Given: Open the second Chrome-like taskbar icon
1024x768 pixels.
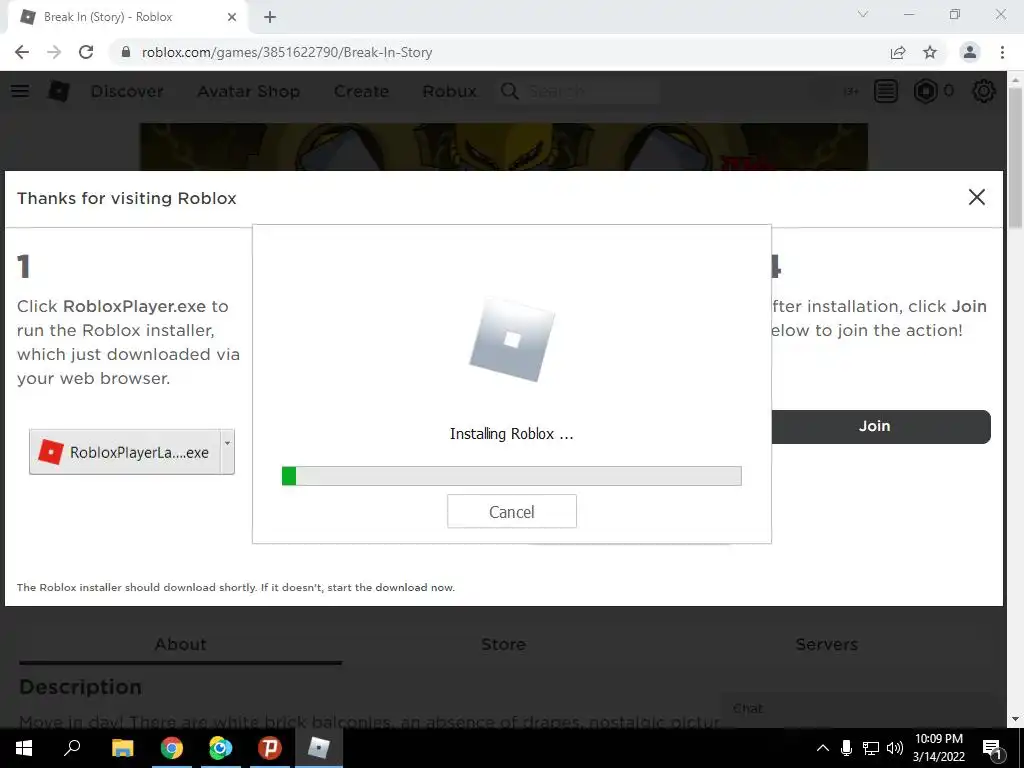Looking at the screenshot, I should 221,748.
